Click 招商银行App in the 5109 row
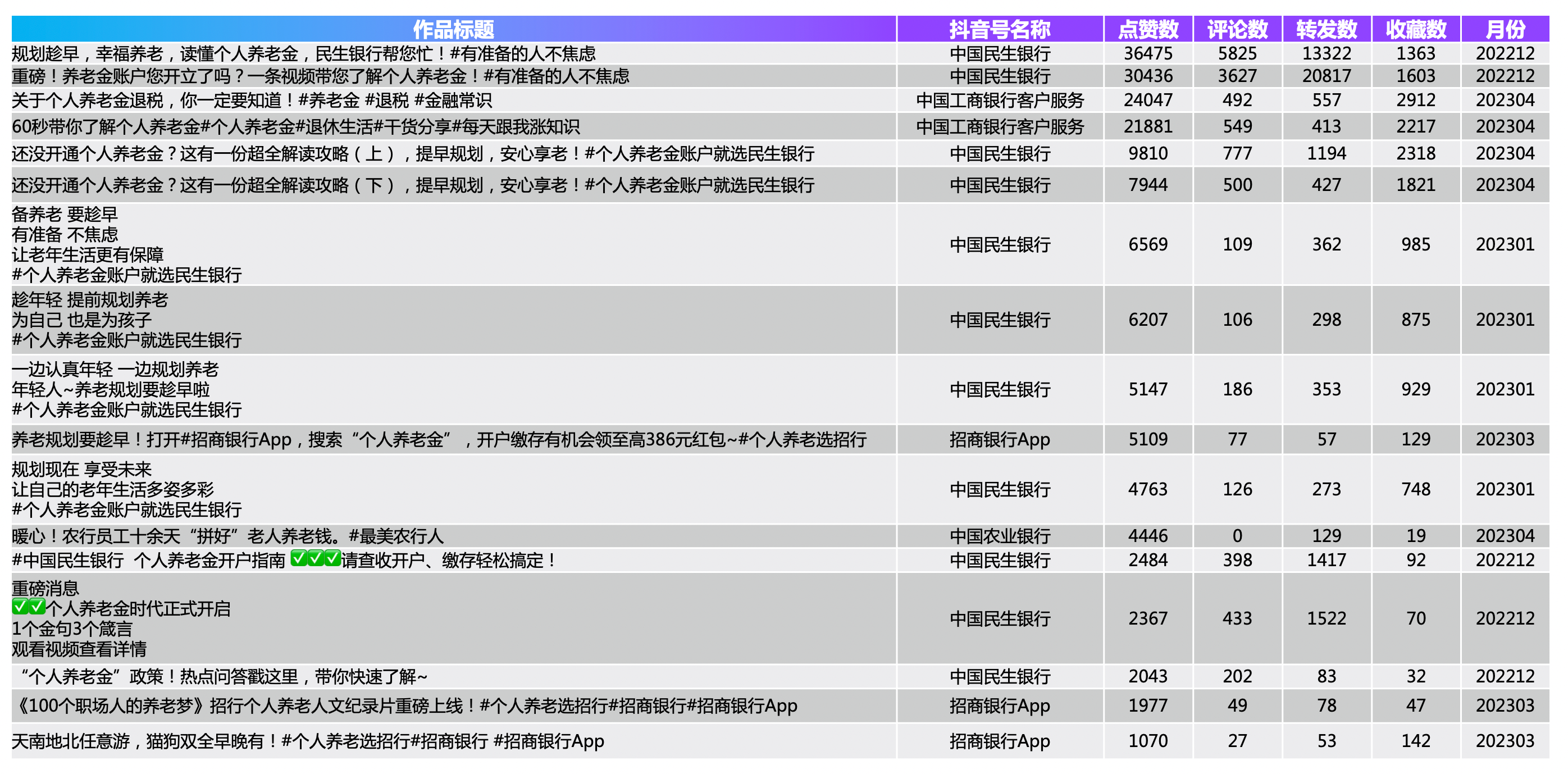1568x774 pixels. (x=1000, y=439)
